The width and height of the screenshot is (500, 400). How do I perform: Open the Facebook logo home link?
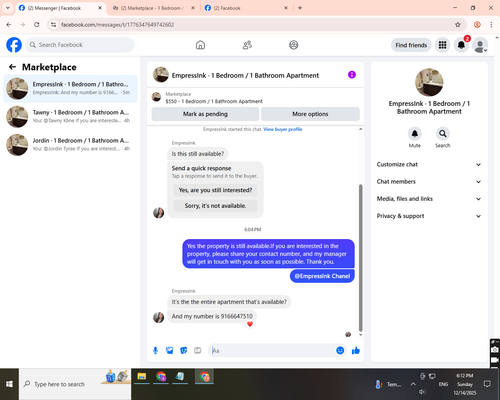click(x=14, y=45)
